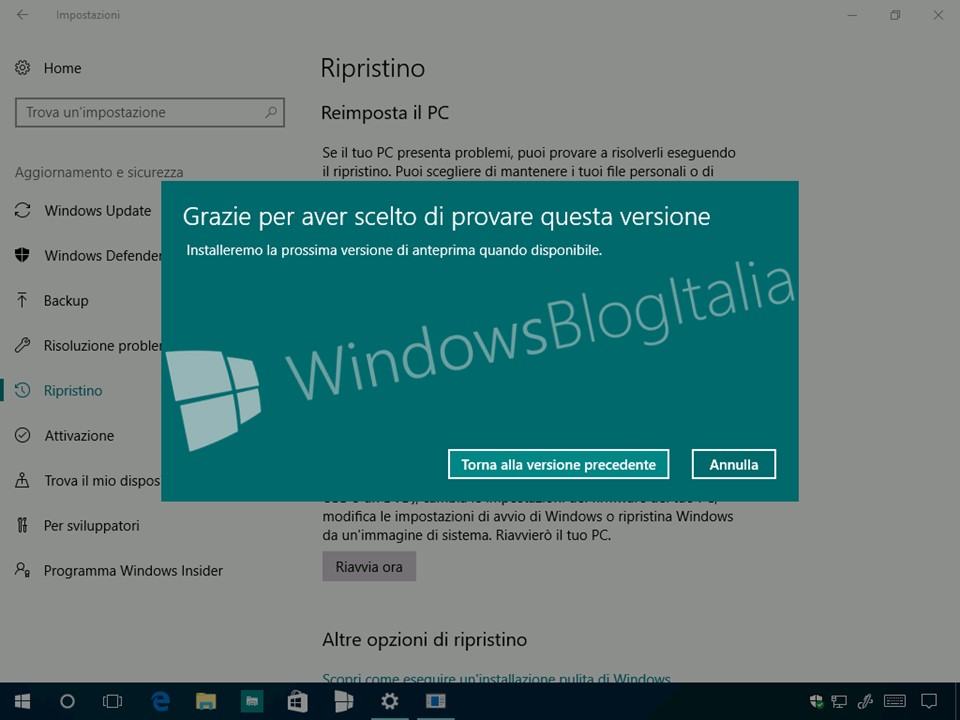
Task: Restore down the Impostazioni window
Action: click(895, 15)
